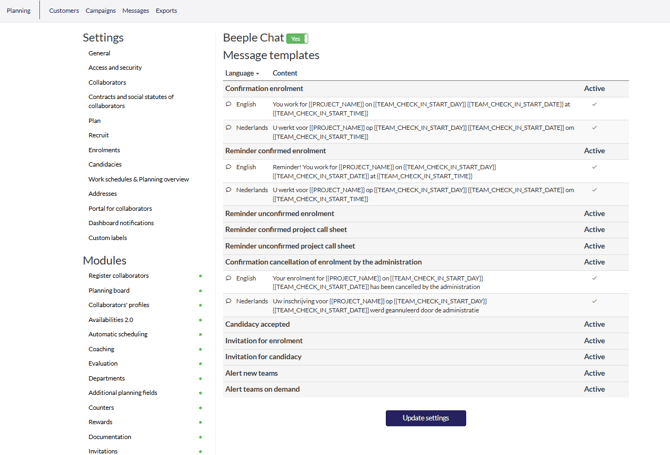Click the speech bubble icon beside English under Confirmation cancellation

click(229, 278)
